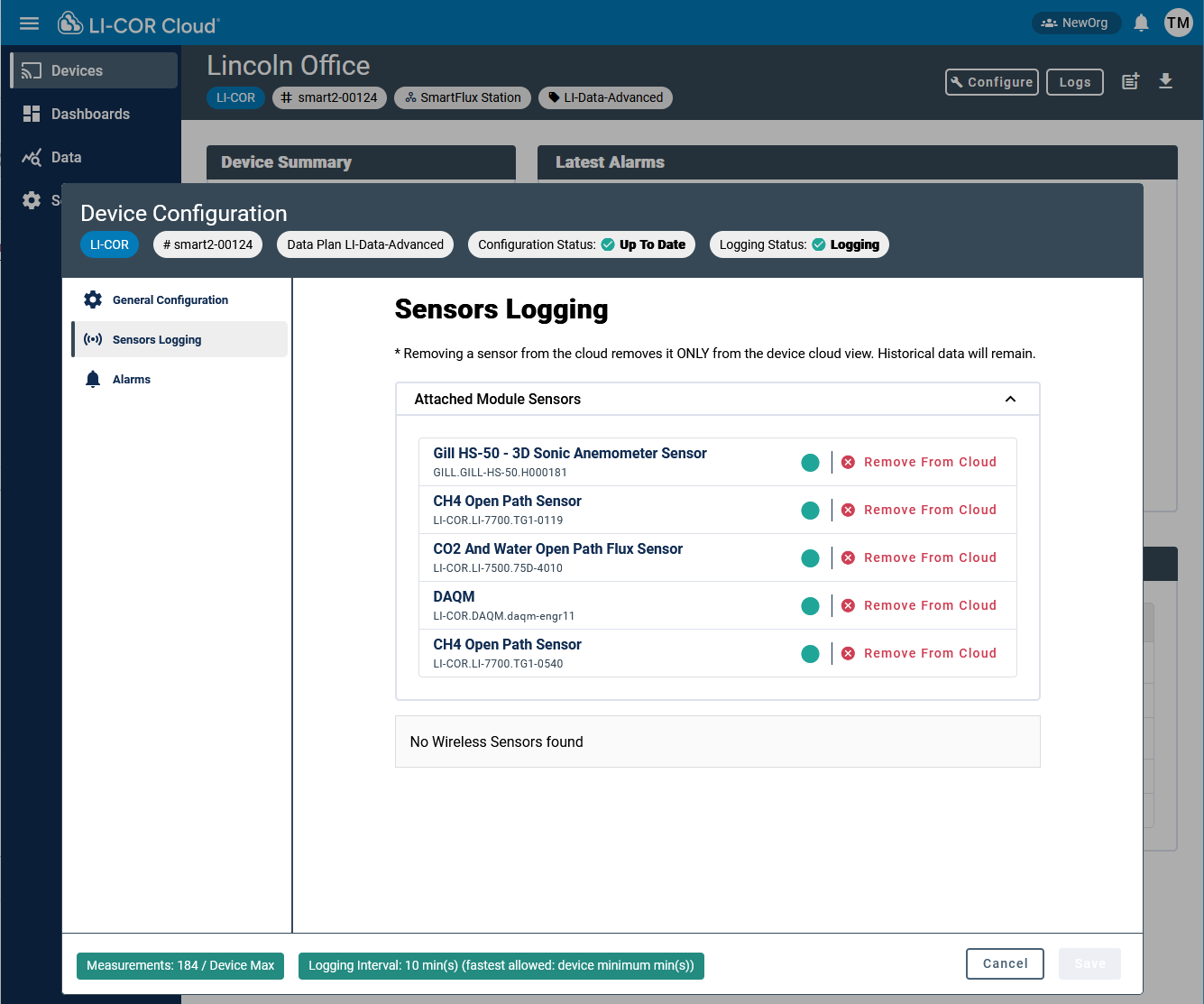Click the LI-COR chip in Device Configuration
The image size is (1204, 1004).
(x=109, y=244)
